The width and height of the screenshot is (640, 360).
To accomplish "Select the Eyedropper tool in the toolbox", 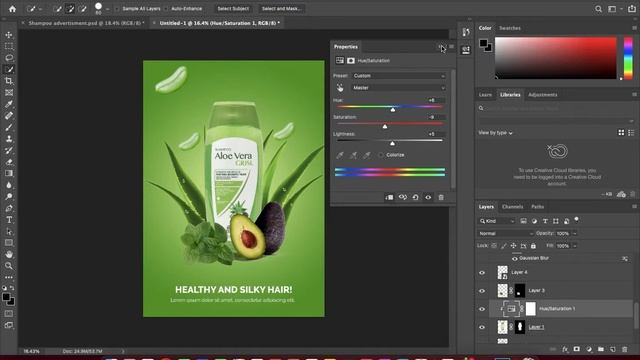I will [9, 104].
